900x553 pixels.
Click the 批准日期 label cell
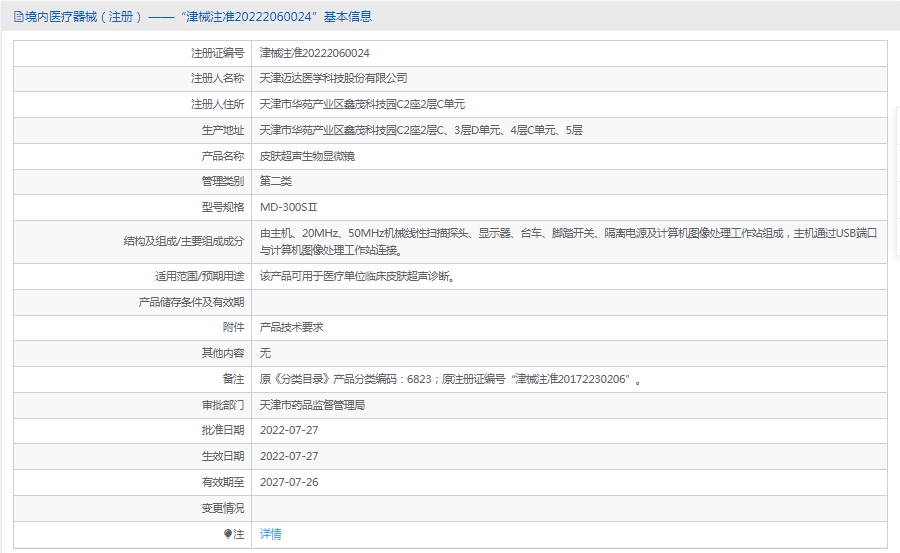tap(133, 431)
